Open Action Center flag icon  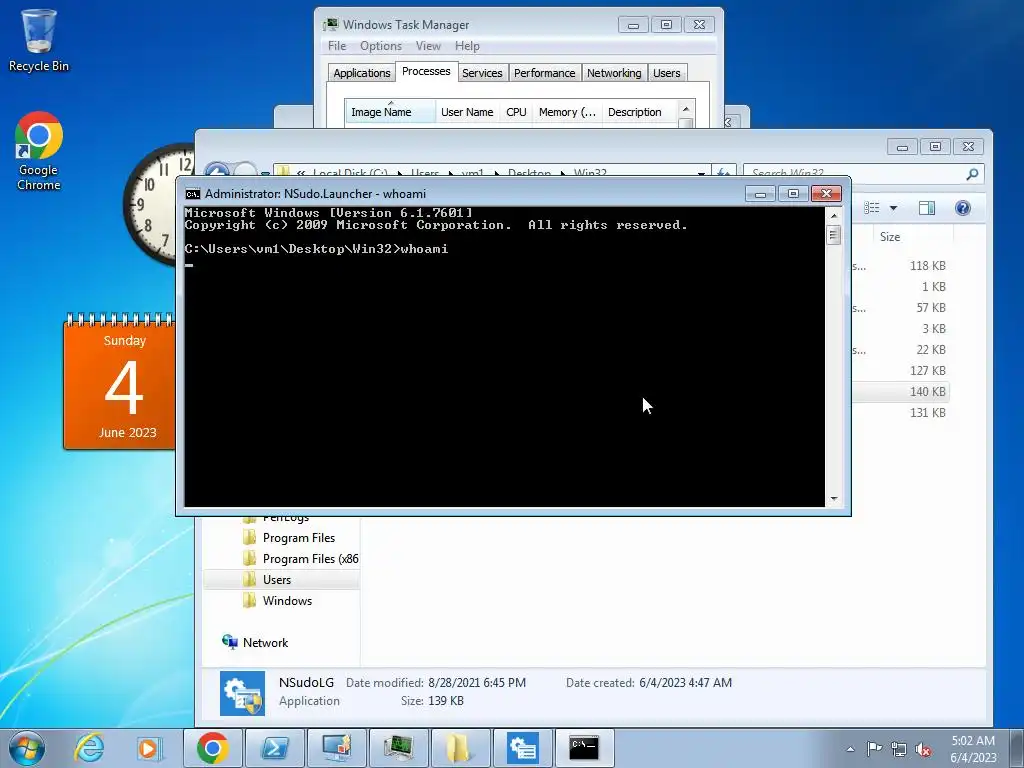click(874, 749)
